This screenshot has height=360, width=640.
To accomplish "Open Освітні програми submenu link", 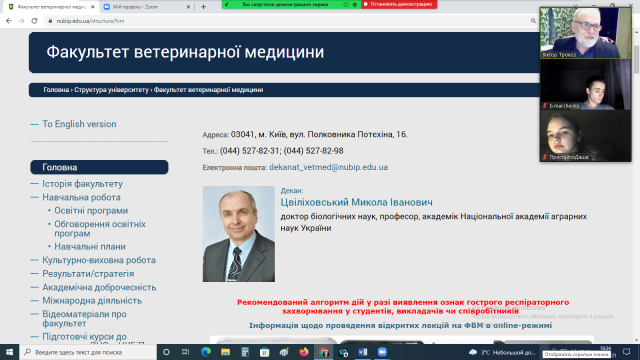I will (x=91, y=211).
